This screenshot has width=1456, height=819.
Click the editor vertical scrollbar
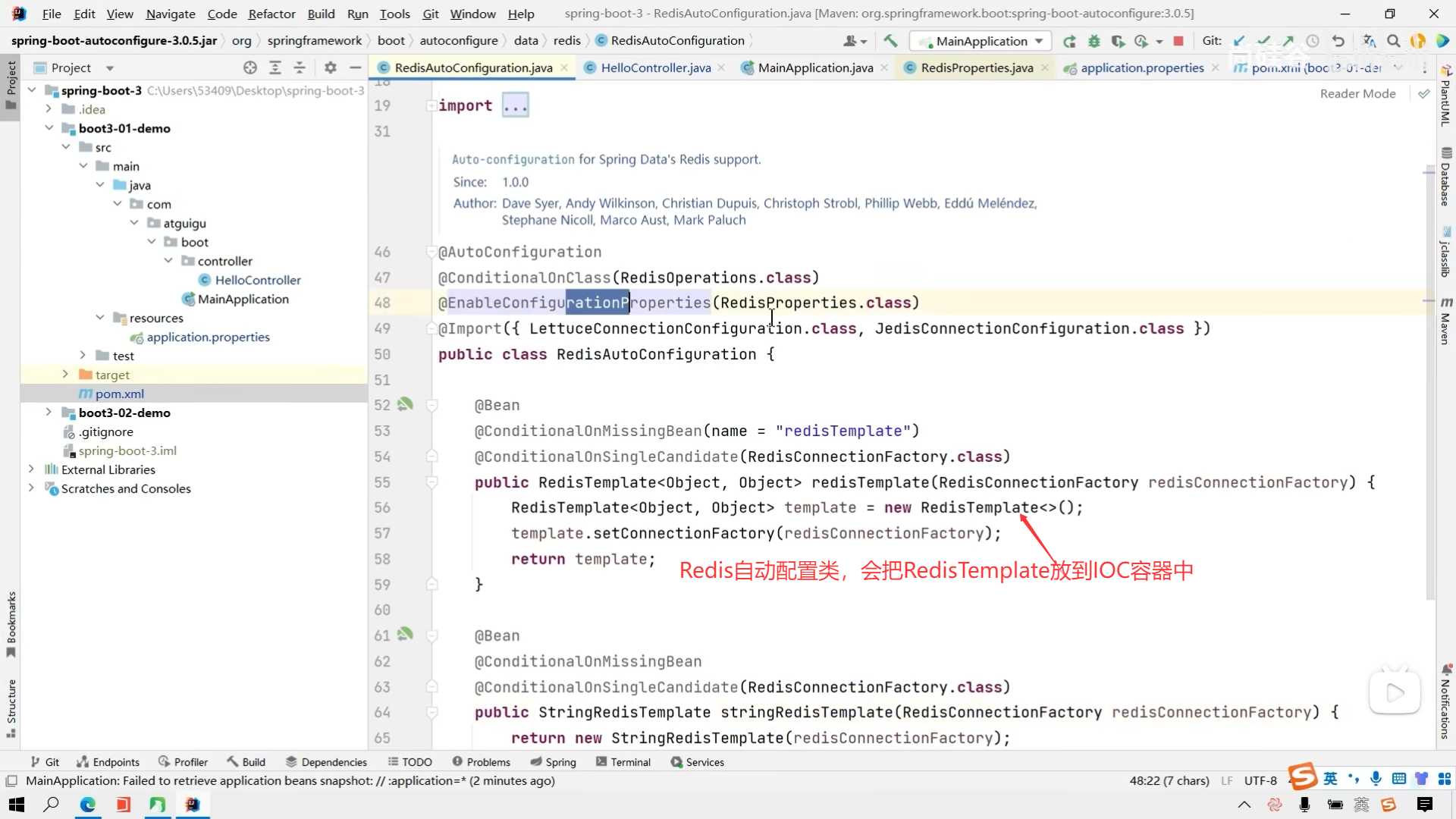tap(1429, 379)
